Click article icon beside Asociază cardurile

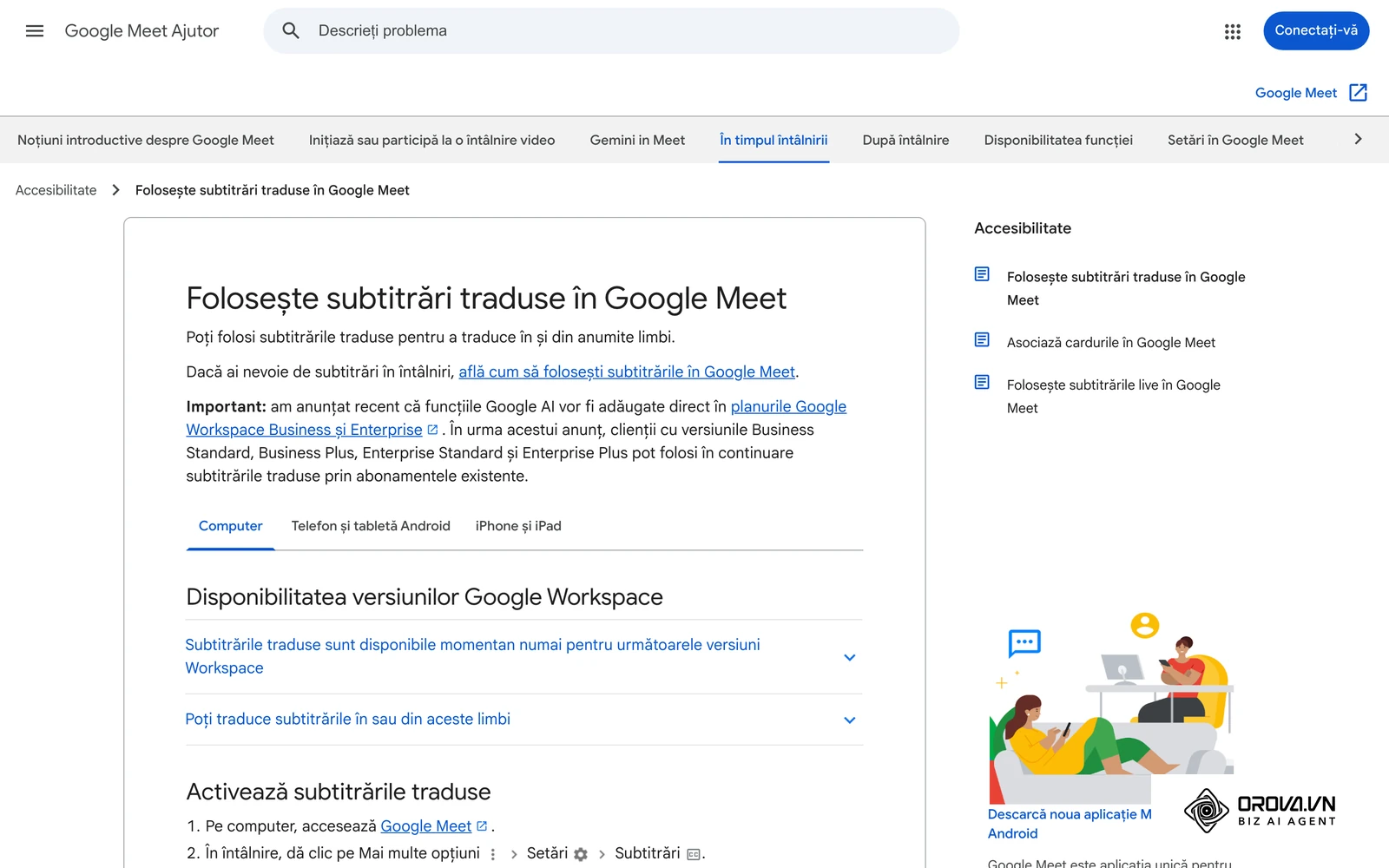point(982,339)
